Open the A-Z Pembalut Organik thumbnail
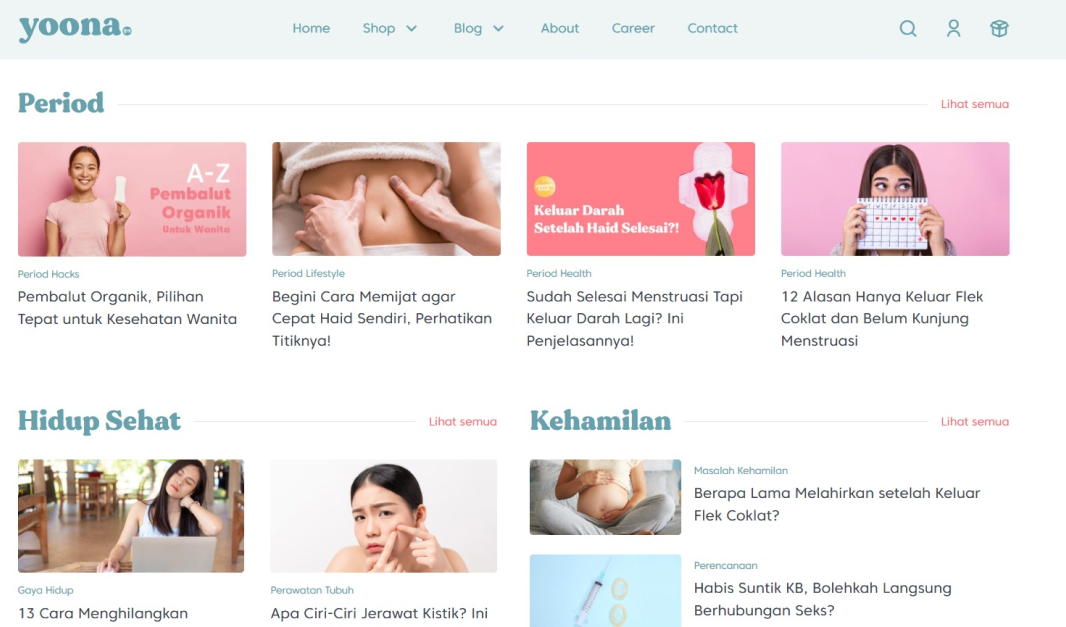This screenshot has height=627, width=1066. (132, 199)
